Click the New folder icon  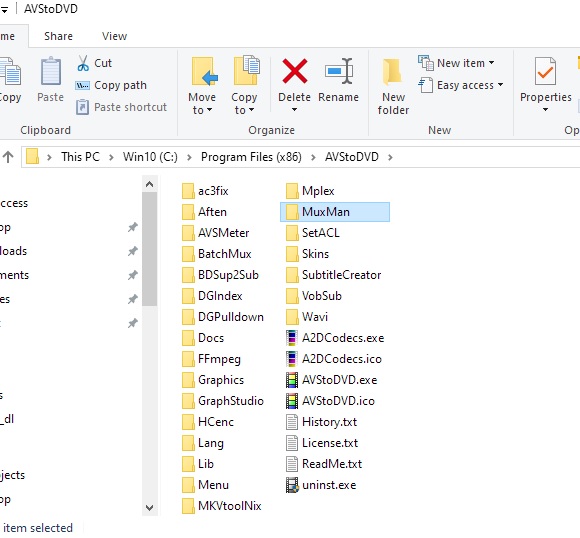[392, 71]
